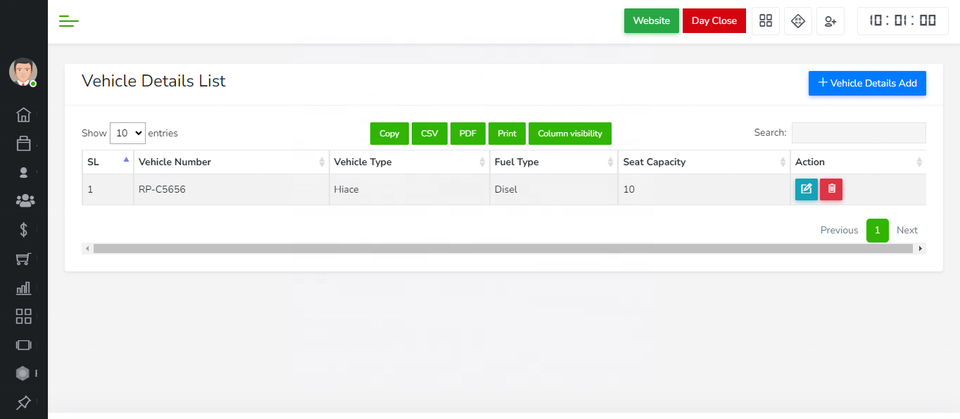Edit vehicle RP-C5656 using the pencil icon
Screen dimensions: 960x419
click(806, 189)
